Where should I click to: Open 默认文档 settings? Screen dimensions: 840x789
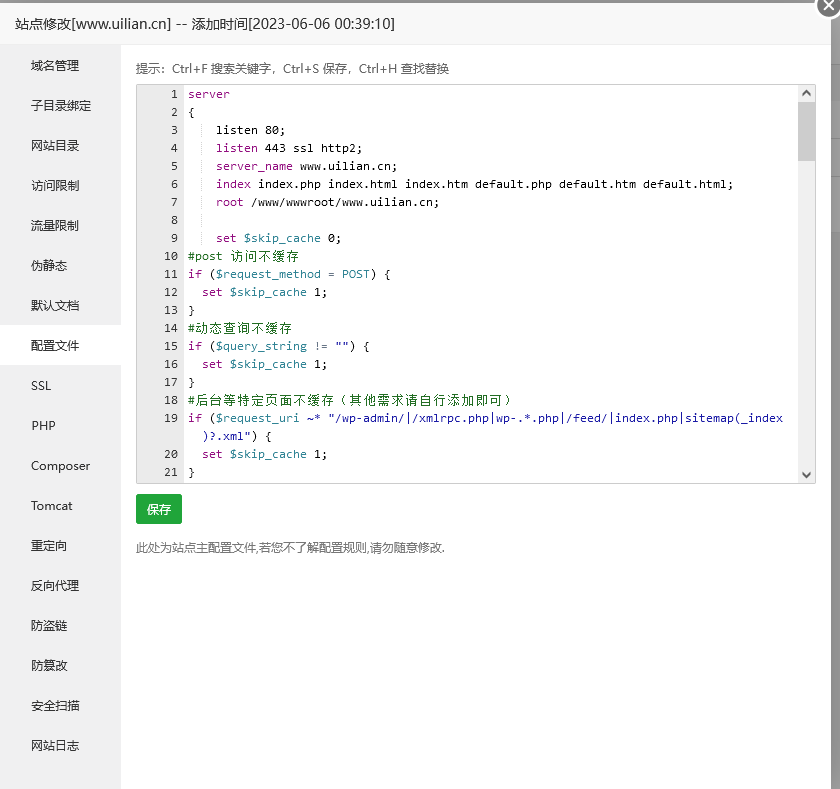pyautogui.click(x=60, y=305)
